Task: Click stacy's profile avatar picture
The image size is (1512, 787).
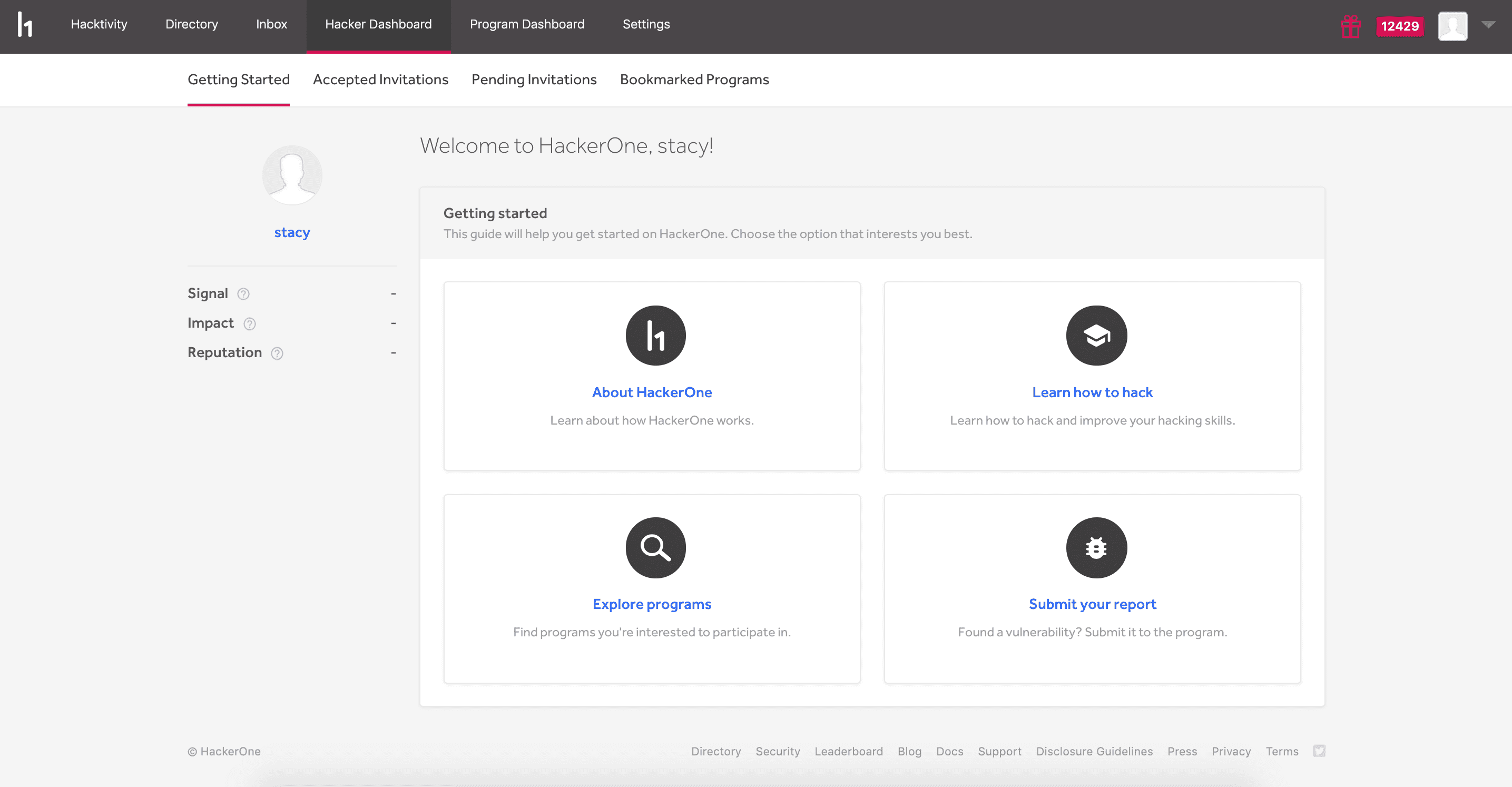Action: click(x=292, y=175)
